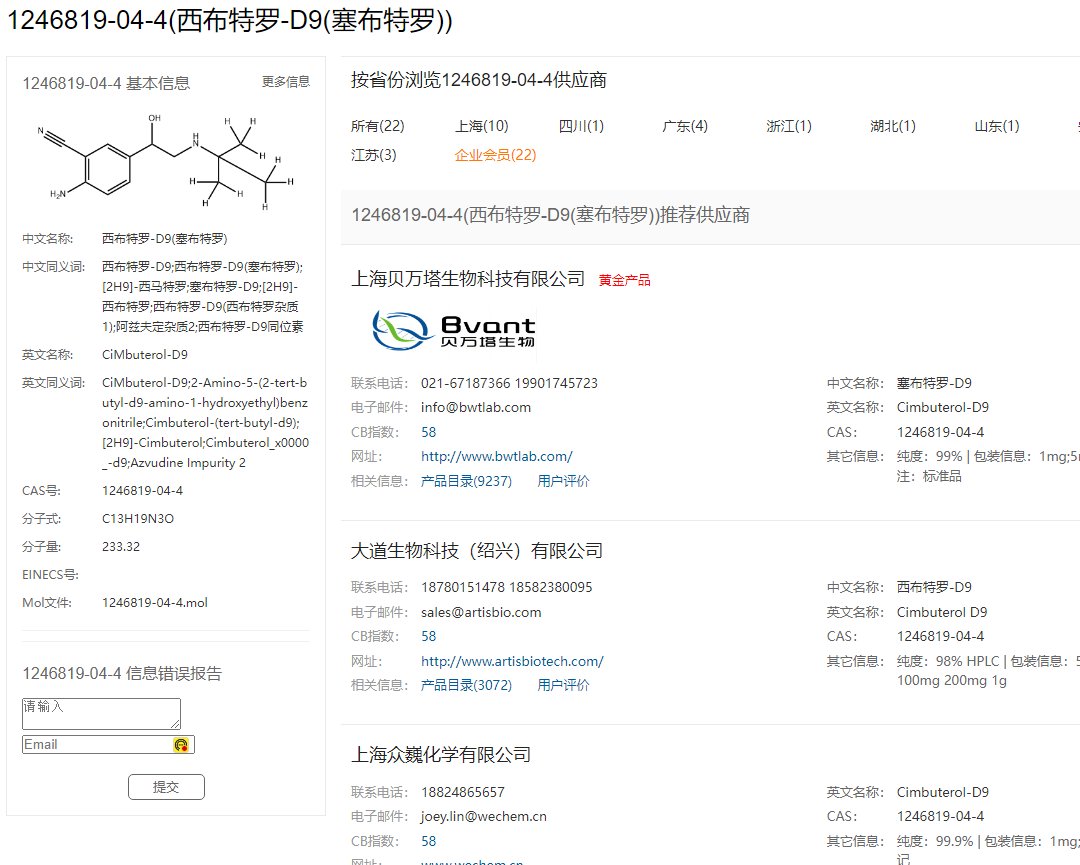Select Chinese name 西布特罗-D9(塞布特罗) in basic info
The width and height of the screenshot is (1080, 865).
[x=165, y=239]
